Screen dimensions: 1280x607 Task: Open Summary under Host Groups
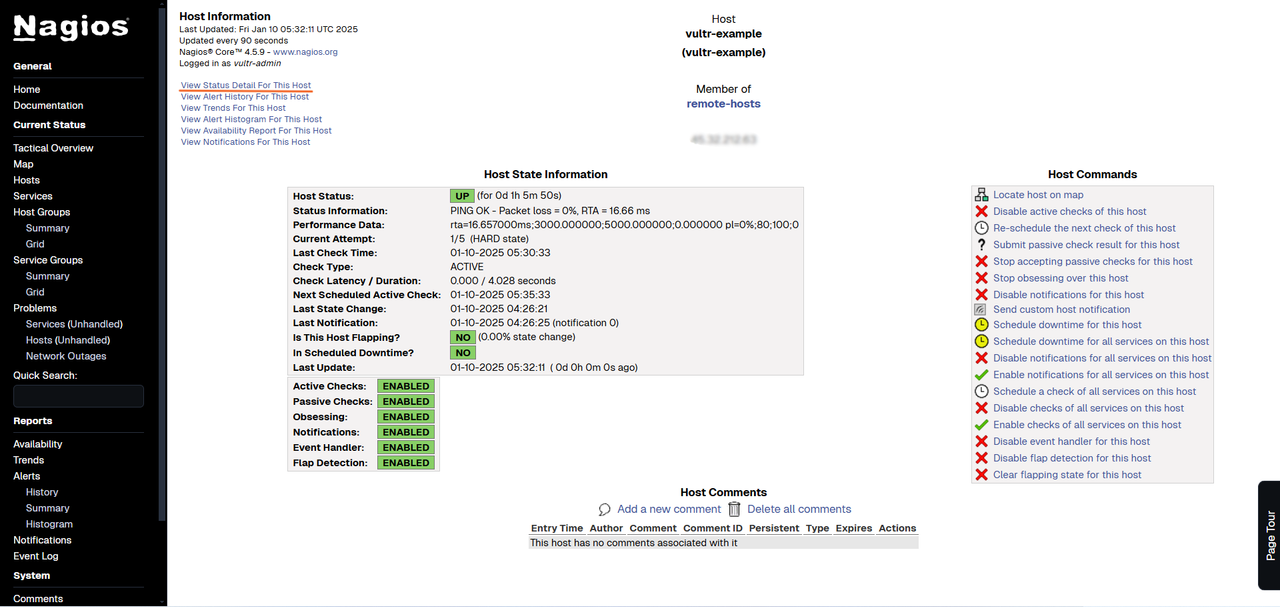coord(48,228)
